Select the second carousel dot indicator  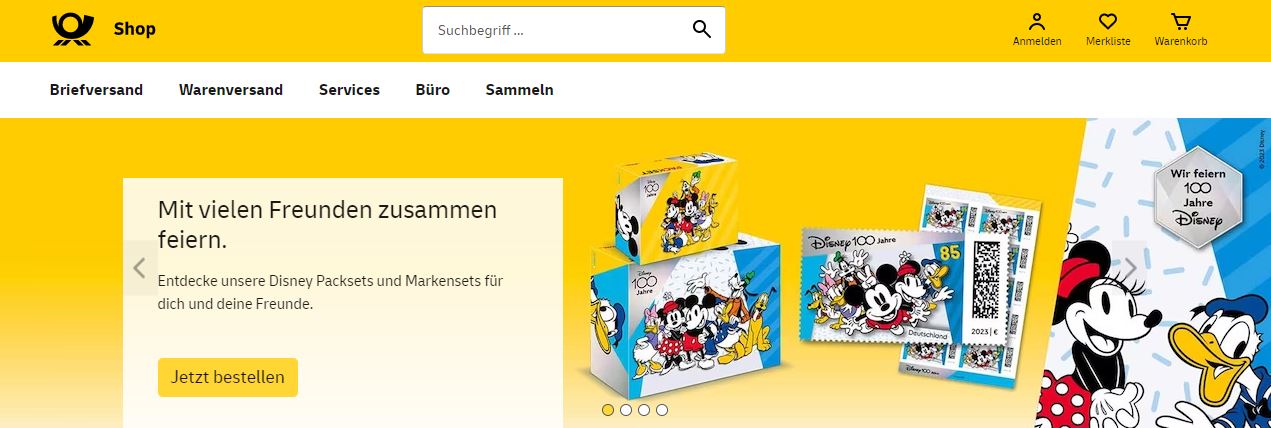point(626,410)
